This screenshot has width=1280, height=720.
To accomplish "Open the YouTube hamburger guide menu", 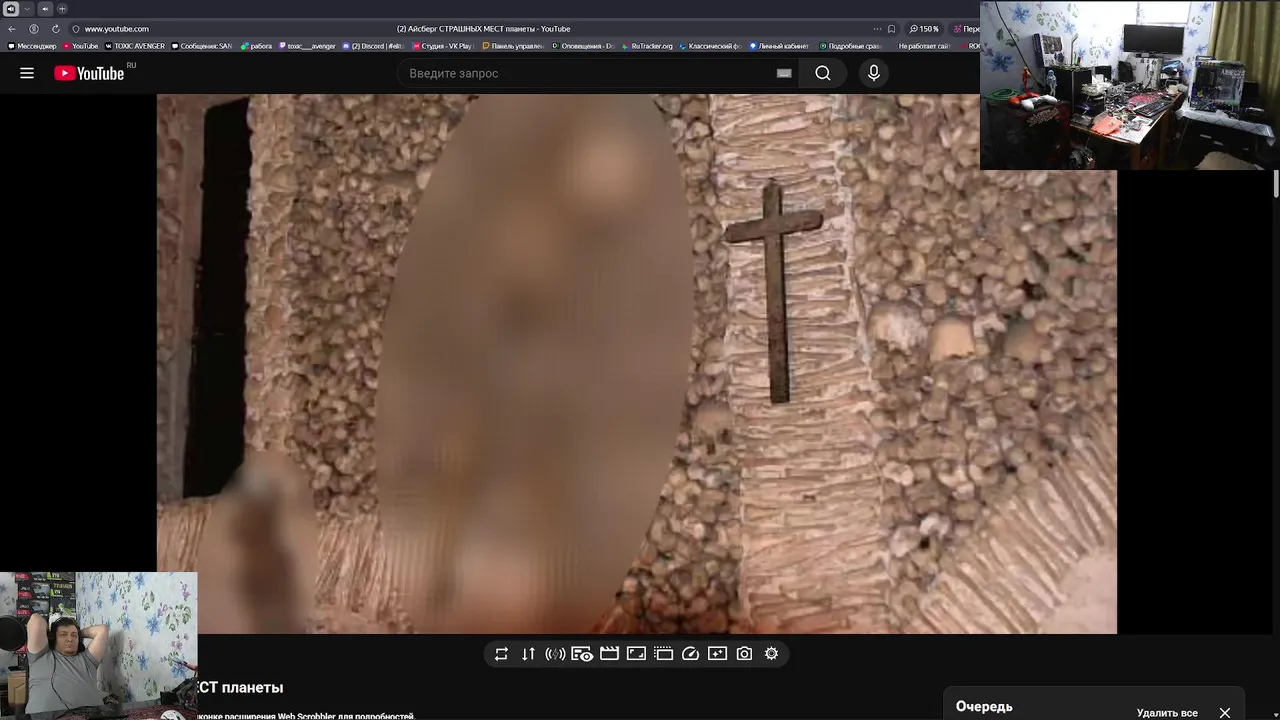I will [27, 73].
